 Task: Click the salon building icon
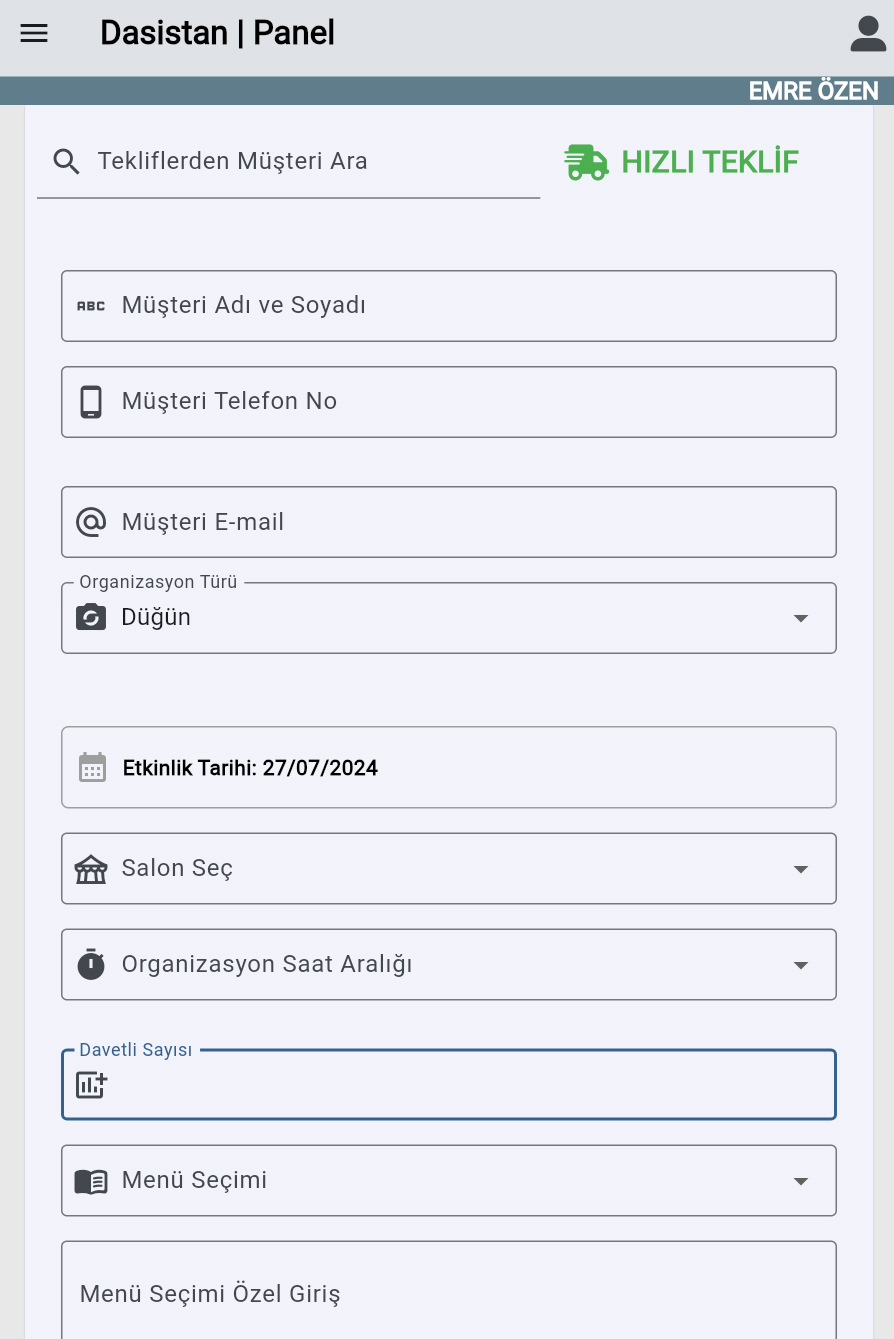coord(91,868)
